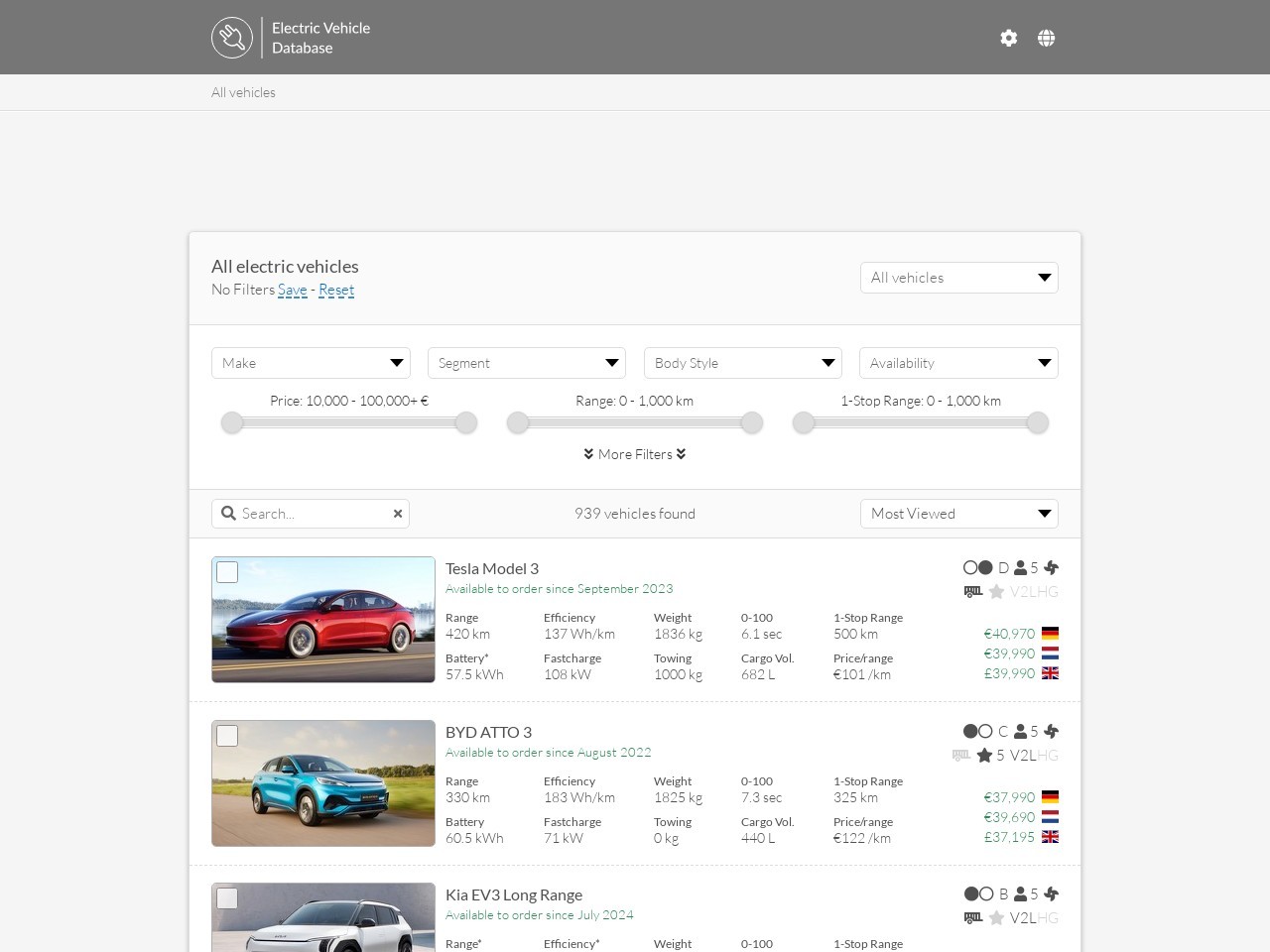Click the heat pump fan icon for Tesla Model 3
The height and width of the screenshot is (952, 1270).
coord(1051,568)
